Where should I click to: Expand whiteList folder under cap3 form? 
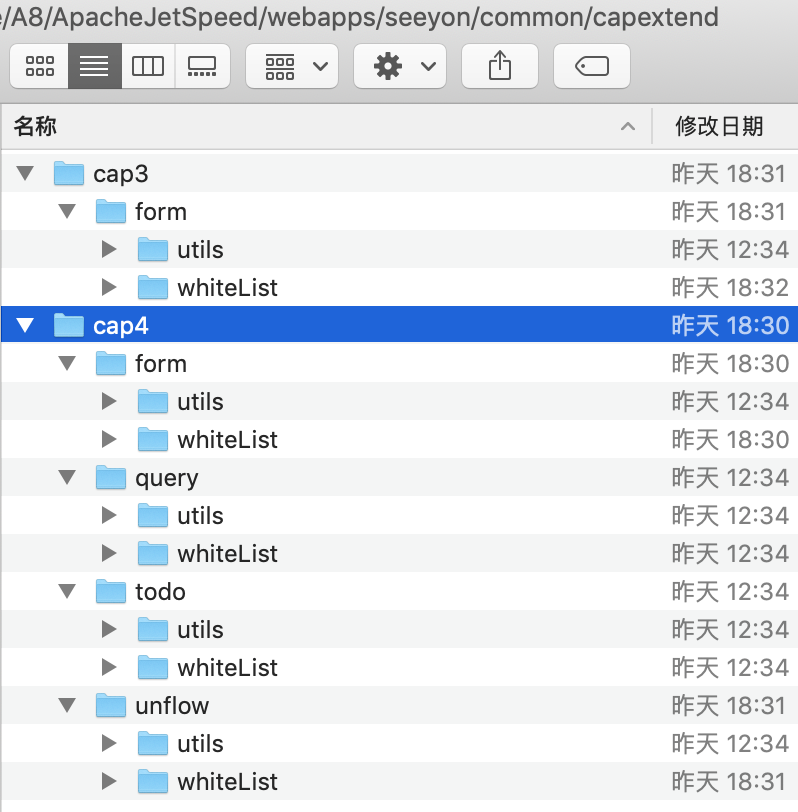tap(109, 288)
